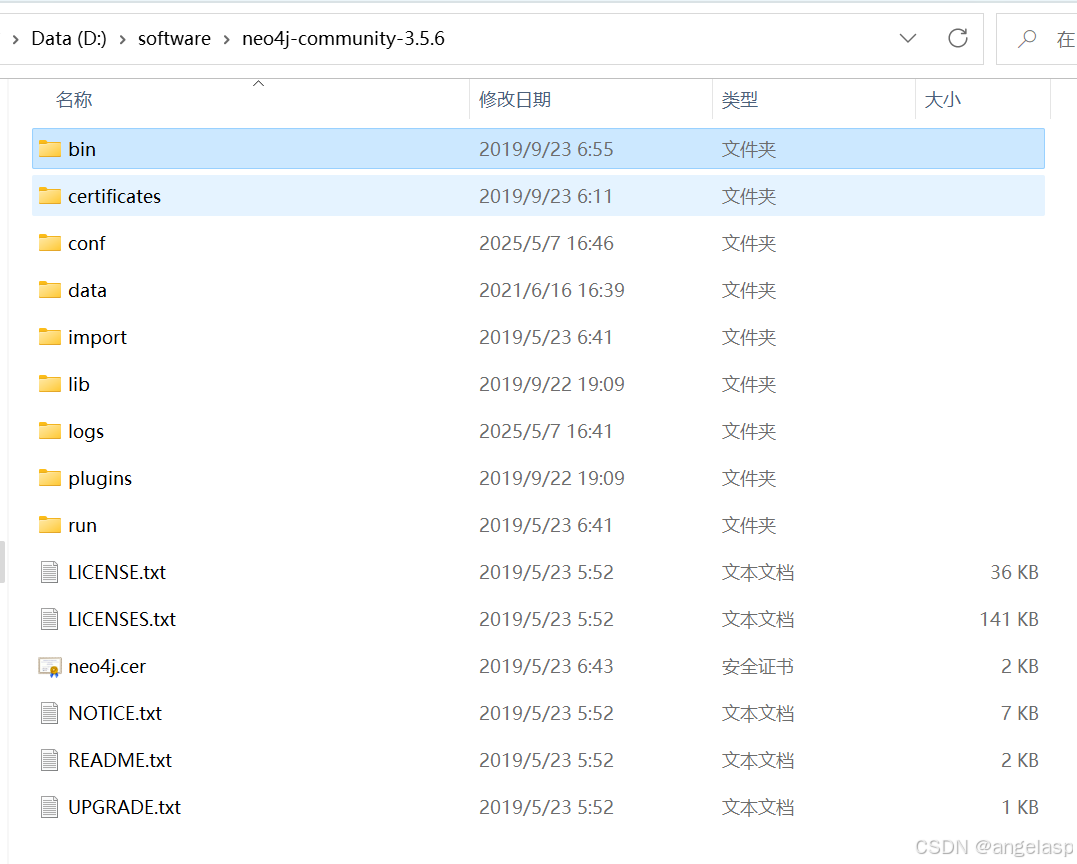Go to software folder in breadcrumb
Viewport: 1077px width, 864px height.
click(174, 38)
